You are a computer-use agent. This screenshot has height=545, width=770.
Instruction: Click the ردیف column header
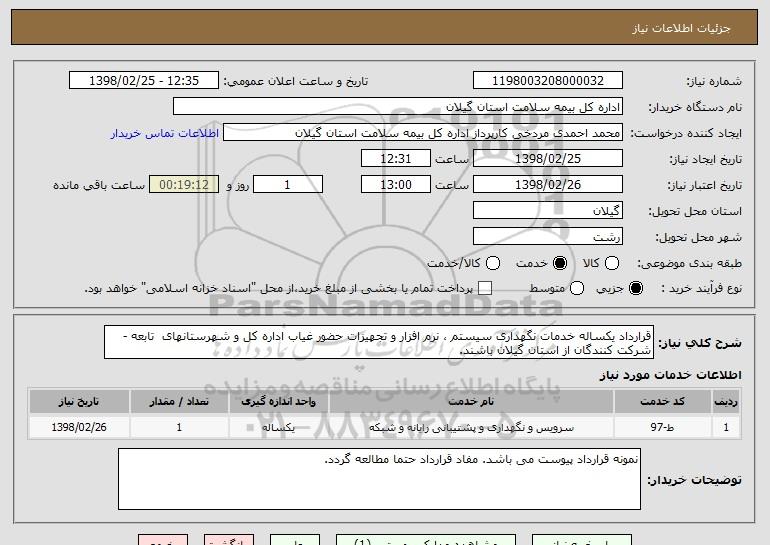(x=726, y=402)
